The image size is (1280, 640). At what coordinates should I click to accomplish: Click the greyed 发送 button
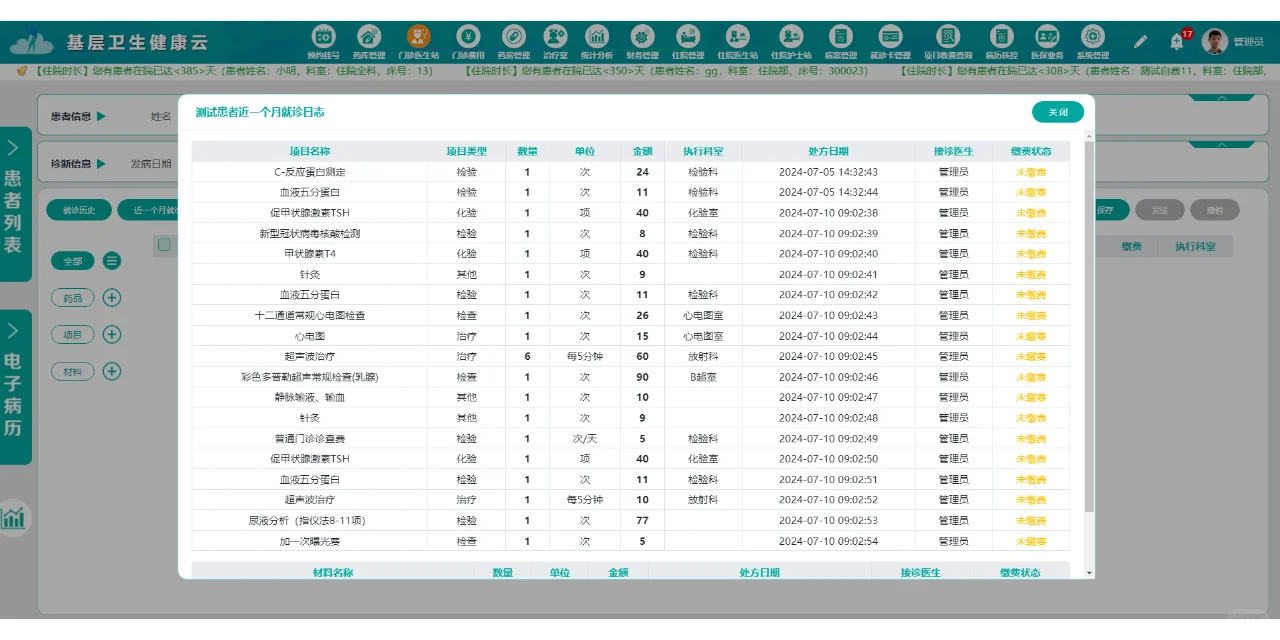1160,210
